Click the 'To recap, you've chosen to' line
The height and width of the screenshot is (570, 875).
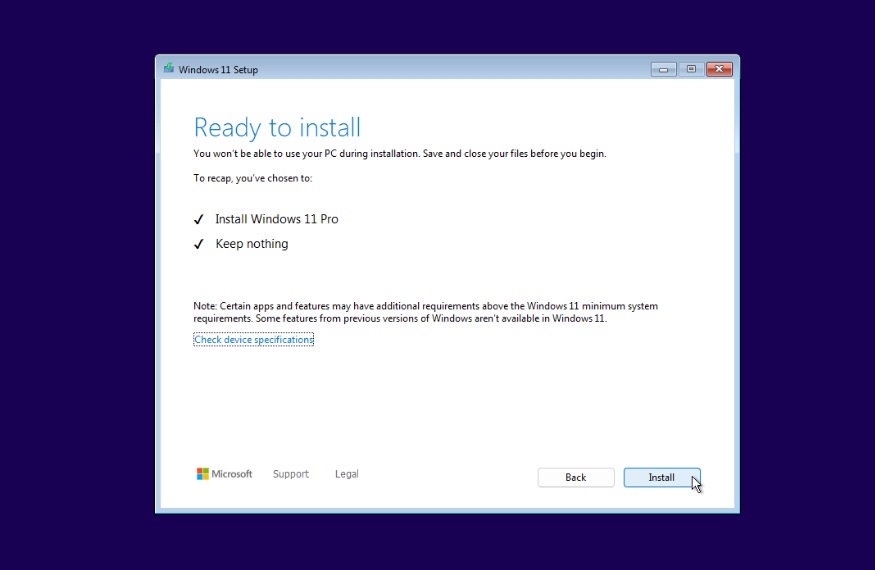(x=253, y=178)
